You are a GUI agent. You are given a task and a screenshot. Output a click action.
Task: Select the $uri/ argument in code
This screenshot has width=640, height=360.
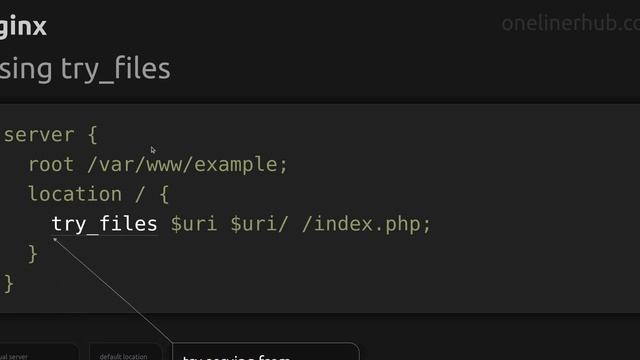pos(260,224)
